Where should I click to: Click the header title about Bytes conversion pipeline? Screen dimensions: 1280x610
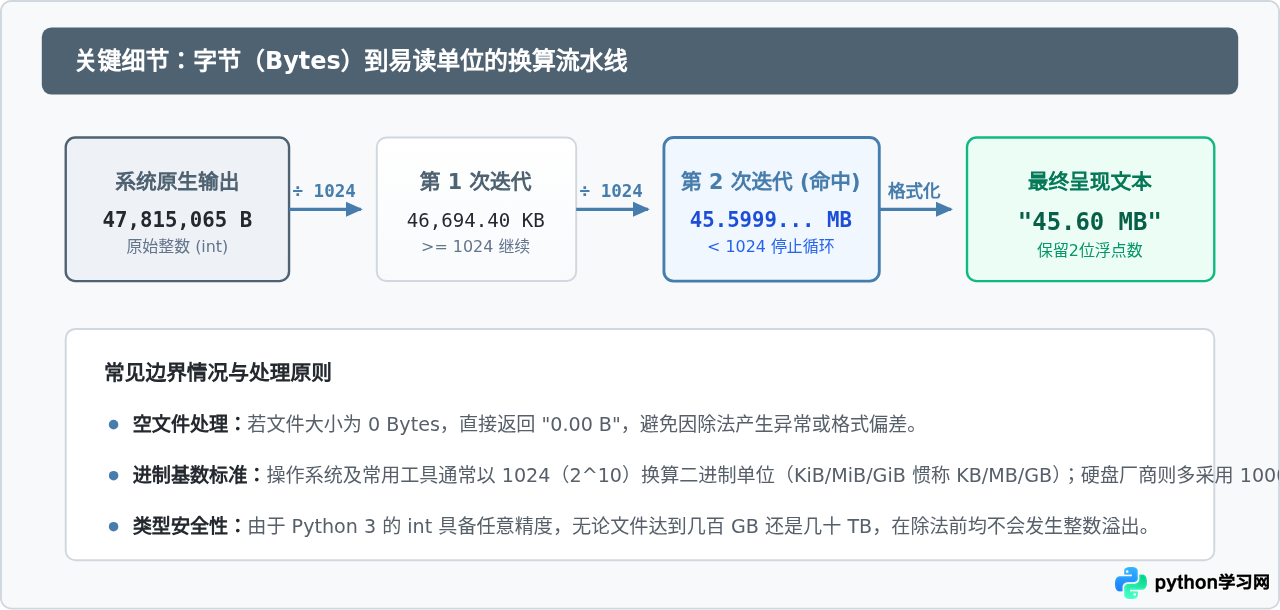[x=351, y=61]
